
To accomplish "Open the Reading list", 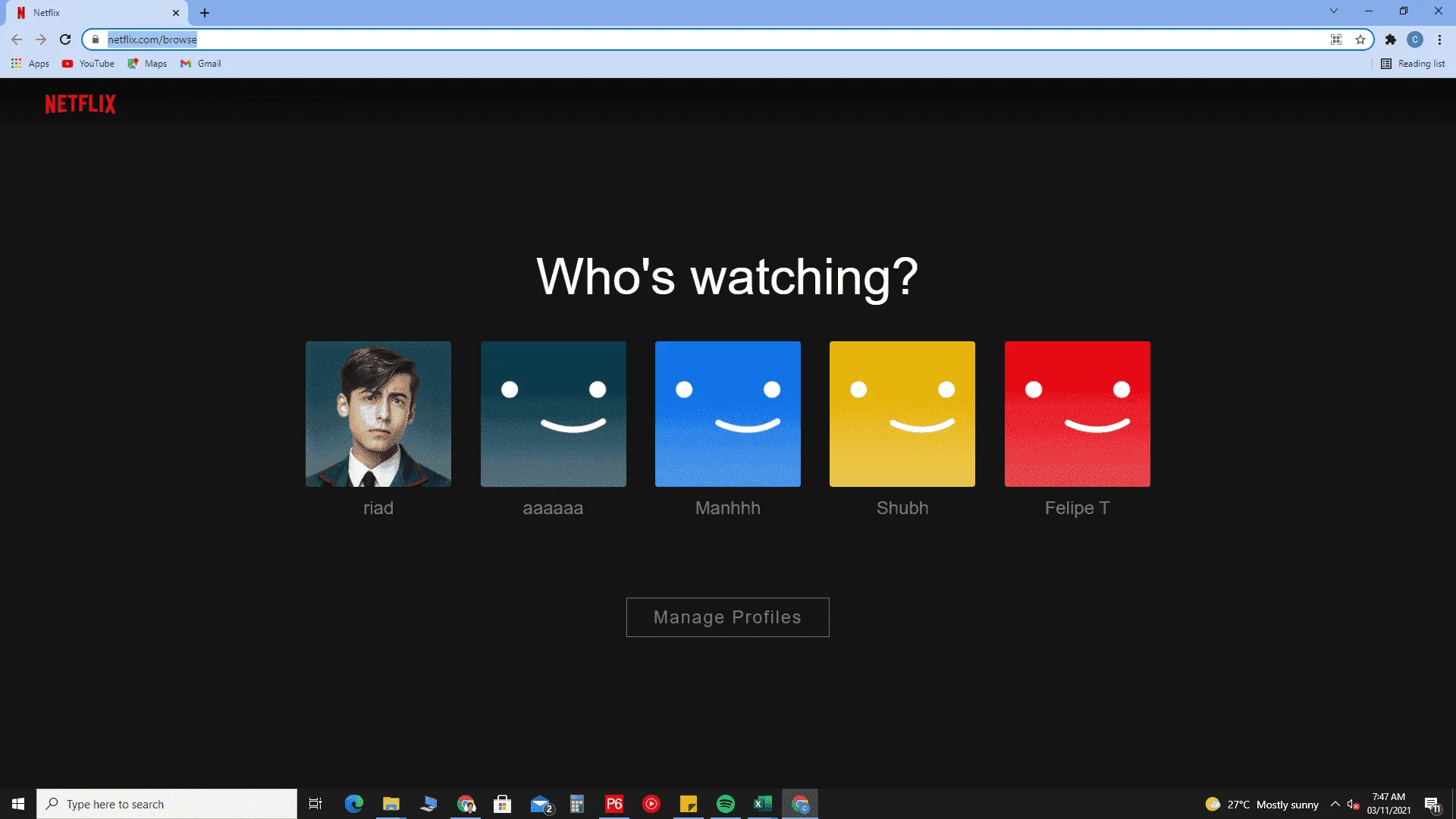I will click(x=1413, y=64).
